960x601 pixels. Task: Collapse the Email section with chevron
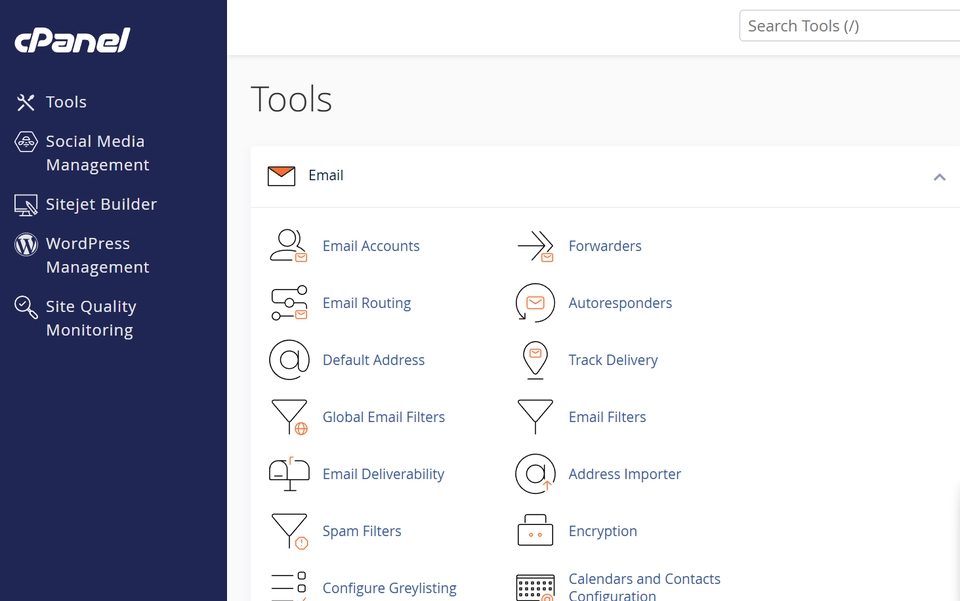939,177
